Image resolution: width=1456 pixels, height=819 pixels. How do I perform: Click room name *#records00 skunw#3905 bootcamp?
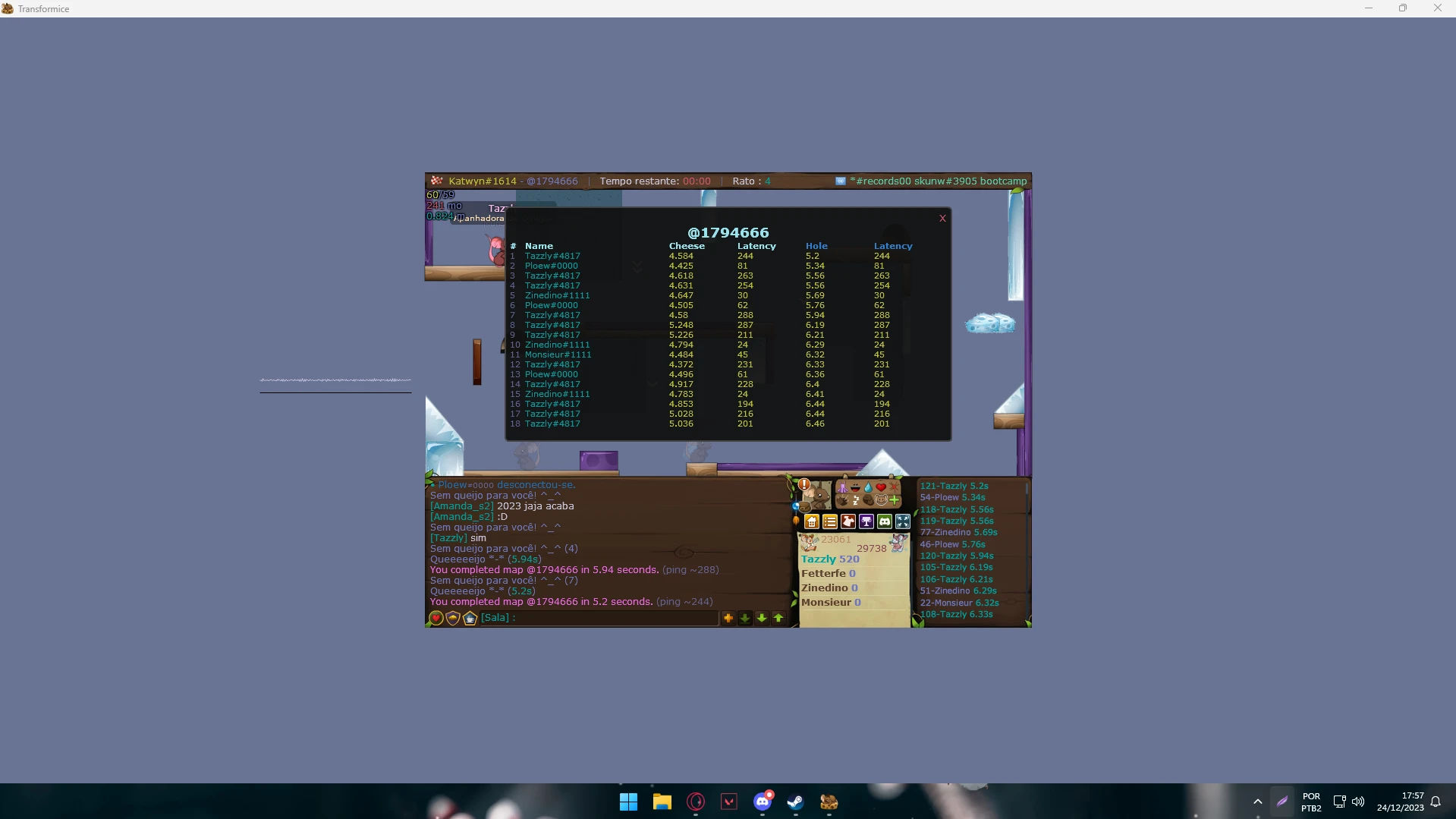(x=938, y=181)
